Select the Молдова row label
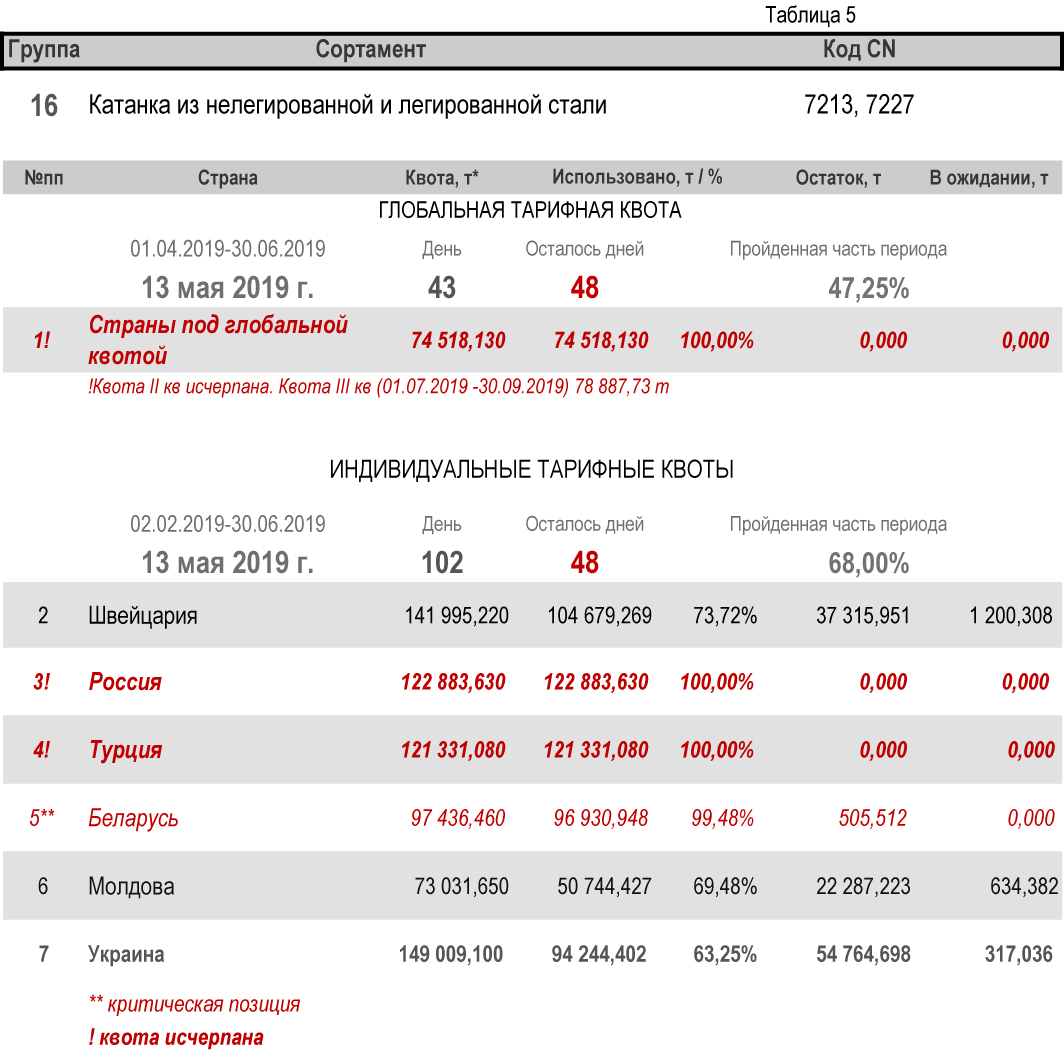 coord(131,886)
